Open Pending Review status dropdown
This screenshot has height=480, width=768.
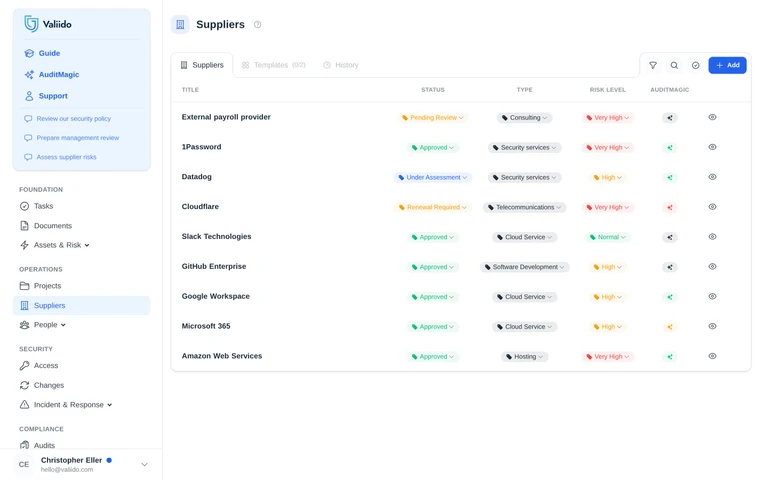pos(433,118)
